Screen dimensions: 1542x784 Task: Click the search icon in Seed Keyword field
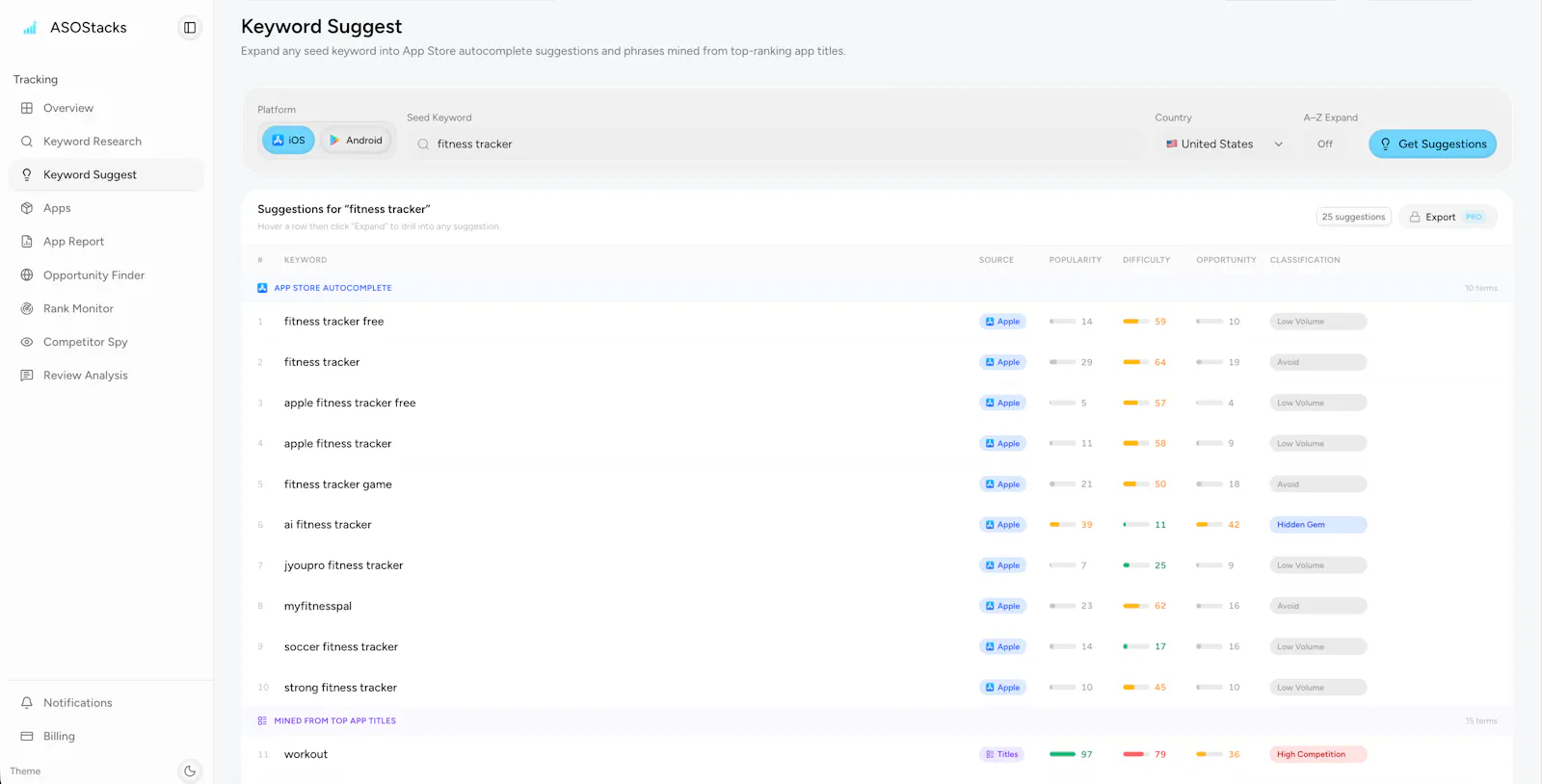(423, 144)
